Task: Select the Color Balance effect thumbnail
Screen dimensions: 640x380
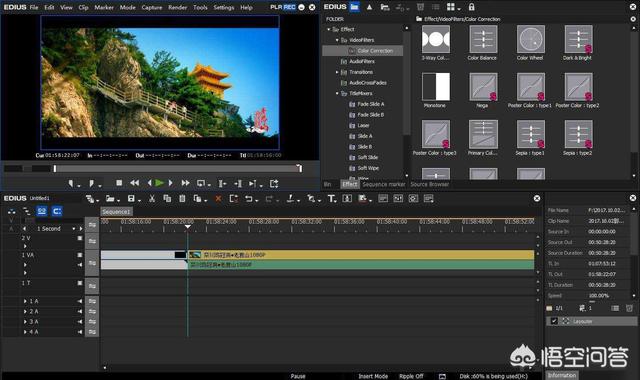Action: [483, 39]
